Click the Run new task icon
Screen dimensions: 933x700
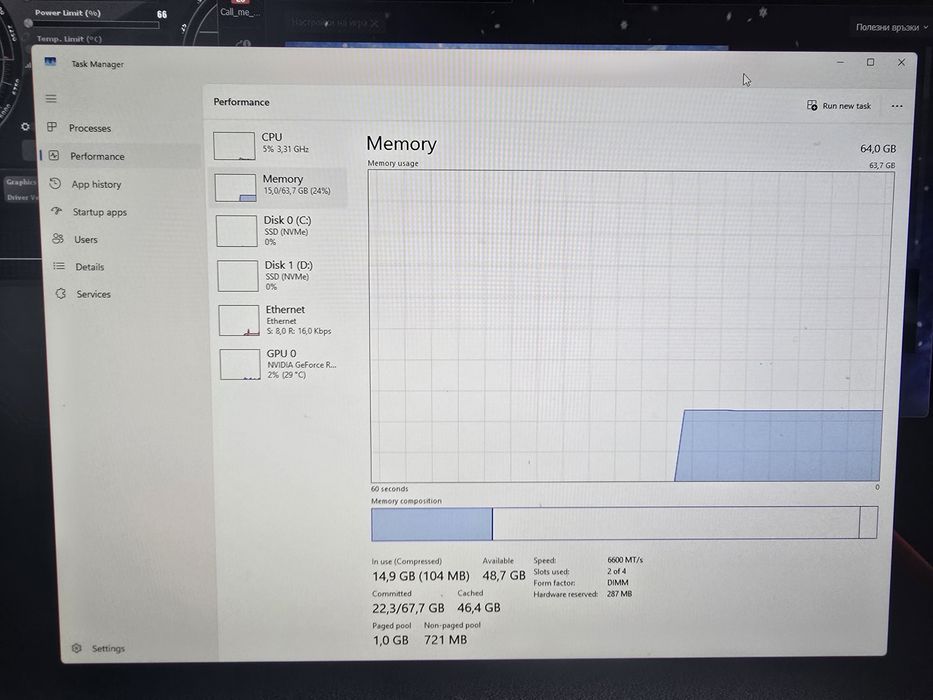812,105
